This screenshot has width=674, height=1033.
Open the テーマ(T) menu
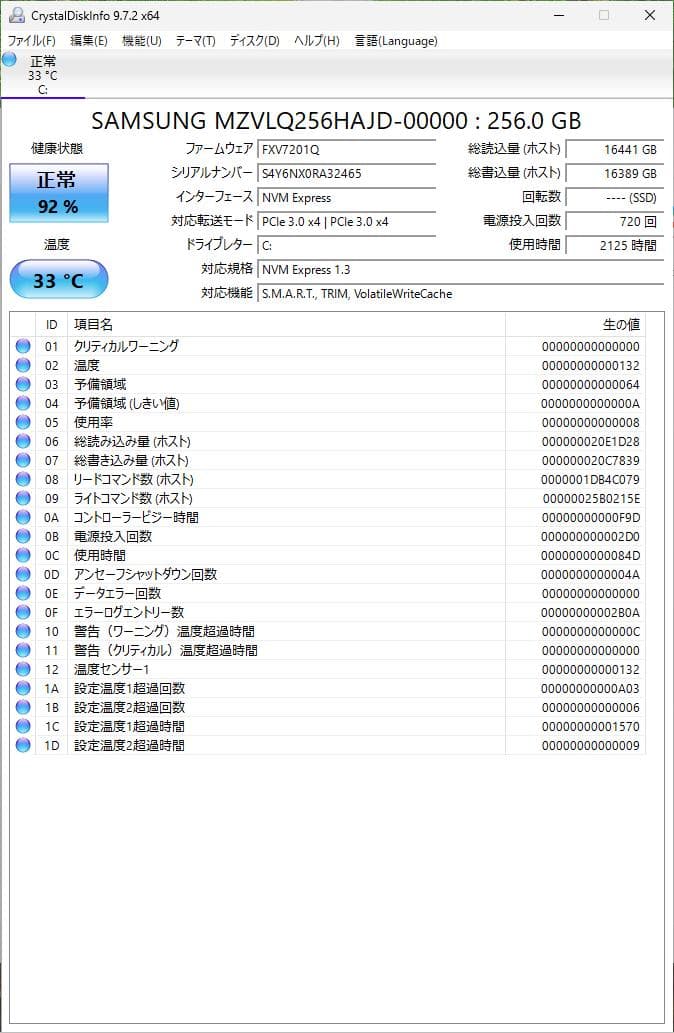click(x=195, y=41)
